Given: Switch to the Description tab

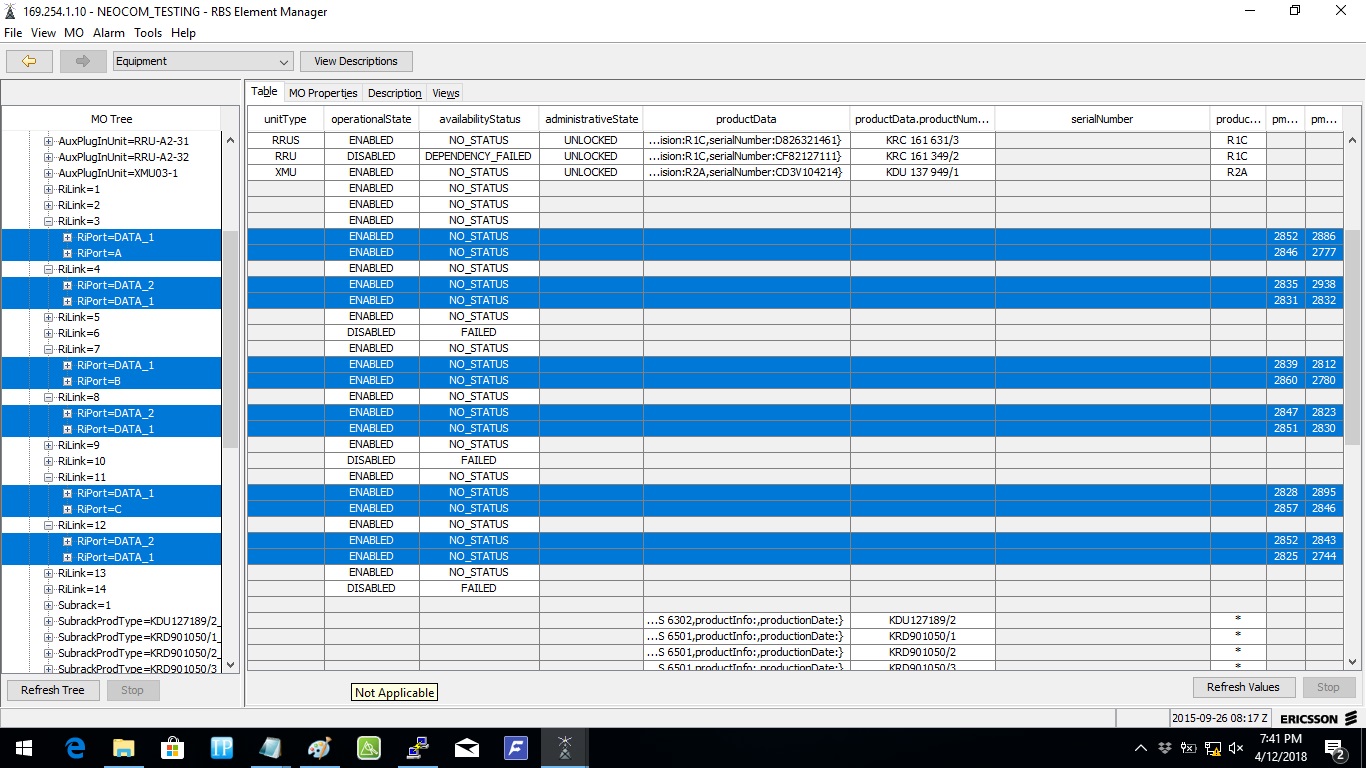Looking at the screenshot, I should click(395, 93).
